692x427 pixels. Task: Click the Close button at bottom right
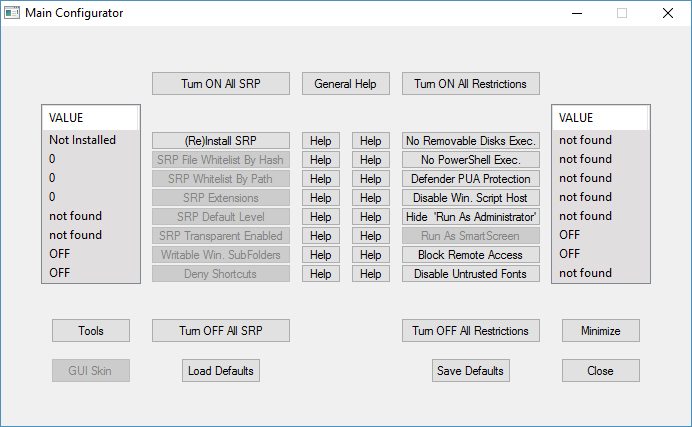600,371
